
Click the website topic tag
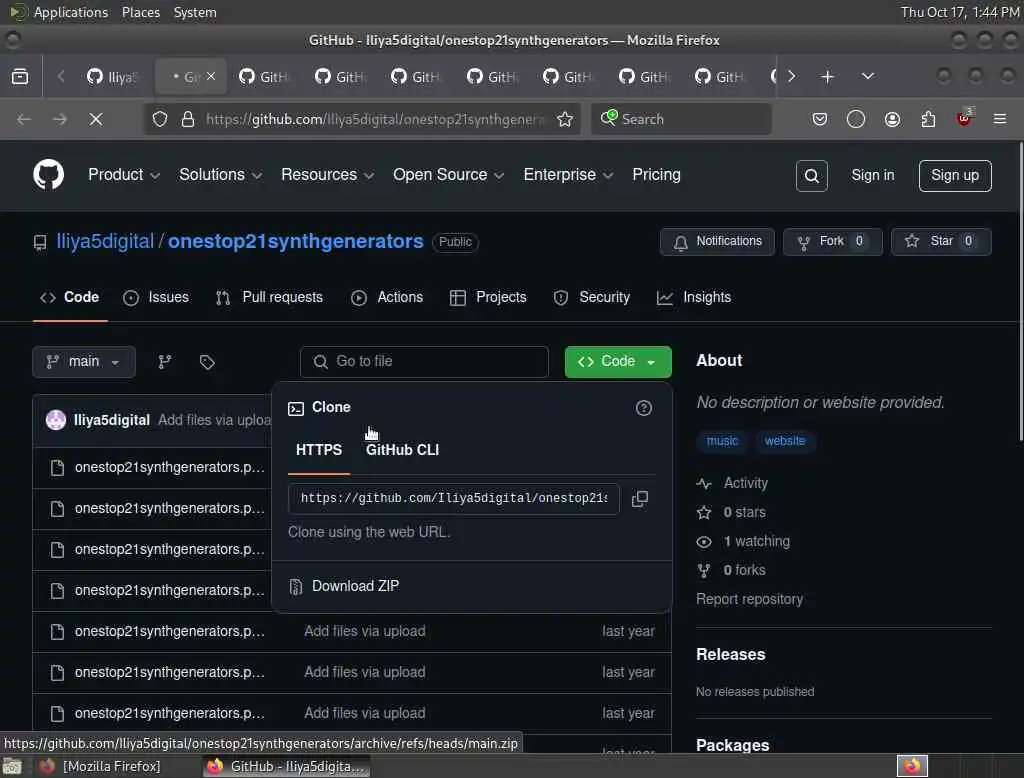tap(785, 441)
